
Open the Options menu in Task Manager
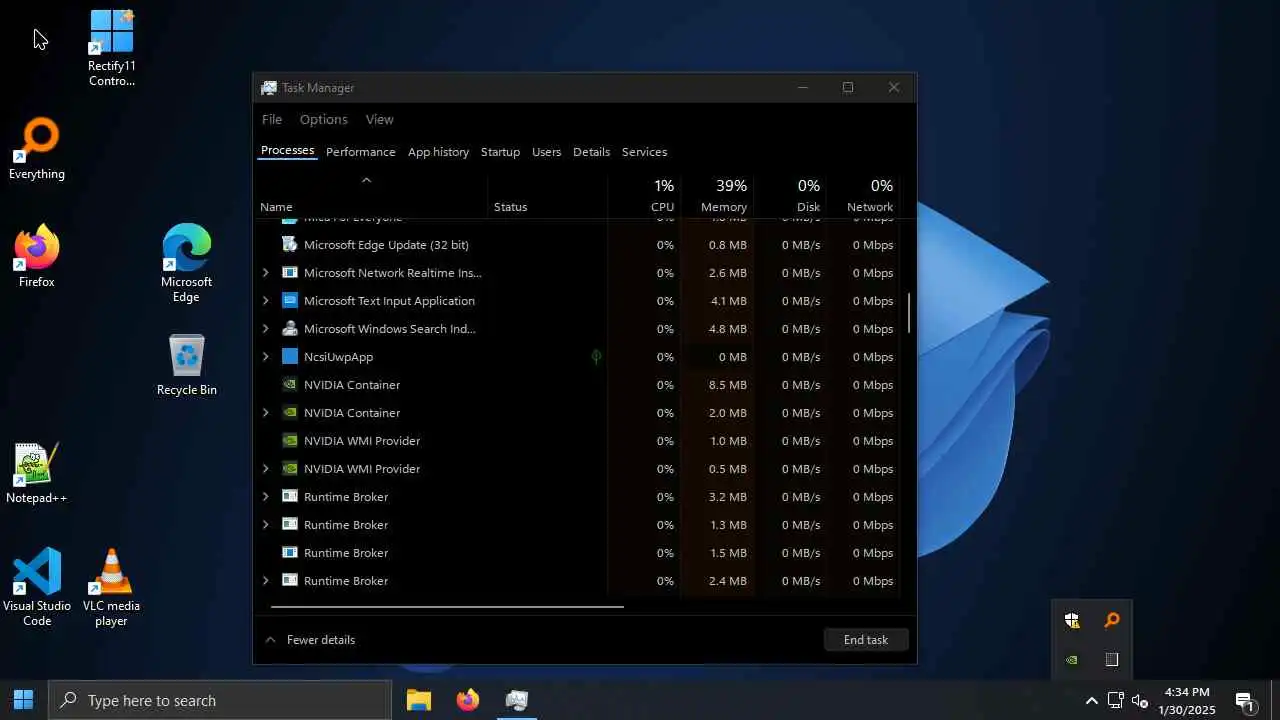click(324, 119)
